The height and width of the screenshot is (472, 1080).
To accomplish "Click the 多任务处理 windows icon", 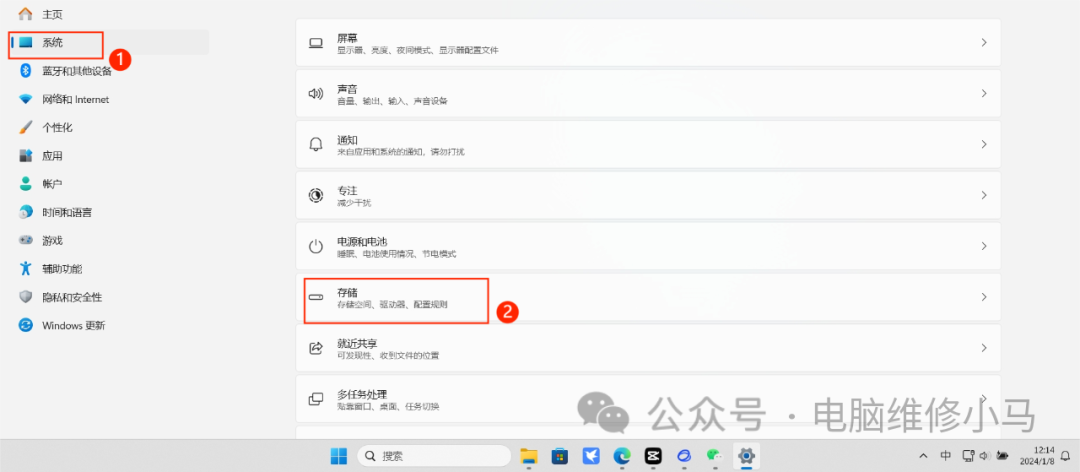I will pos(315,399).
